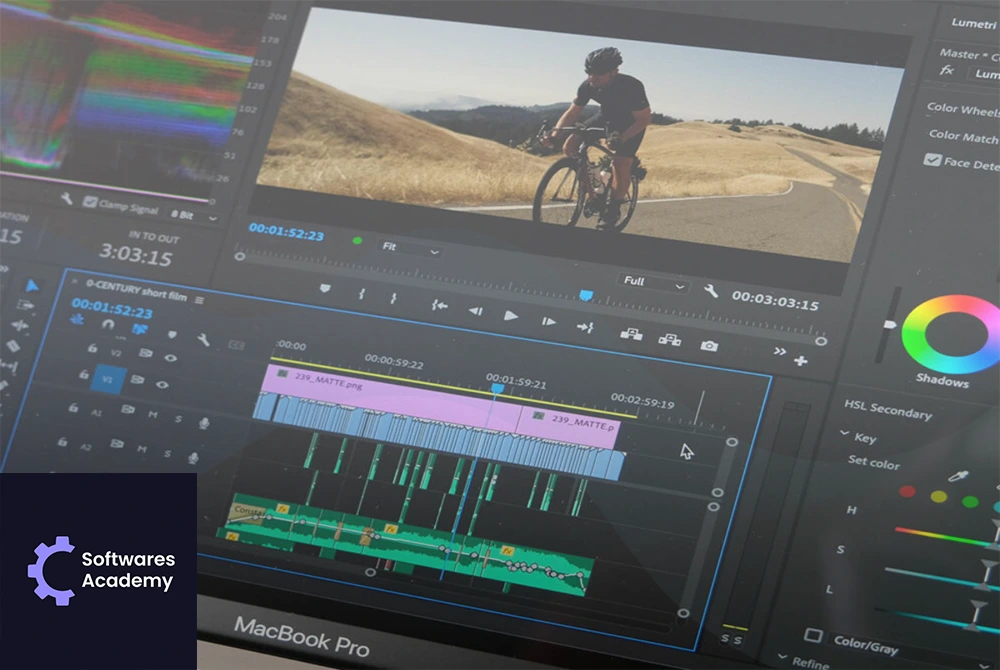Viewport: 1000px width, 670px height.
Task: Mute audio track A2
Action: pos(142,449)
